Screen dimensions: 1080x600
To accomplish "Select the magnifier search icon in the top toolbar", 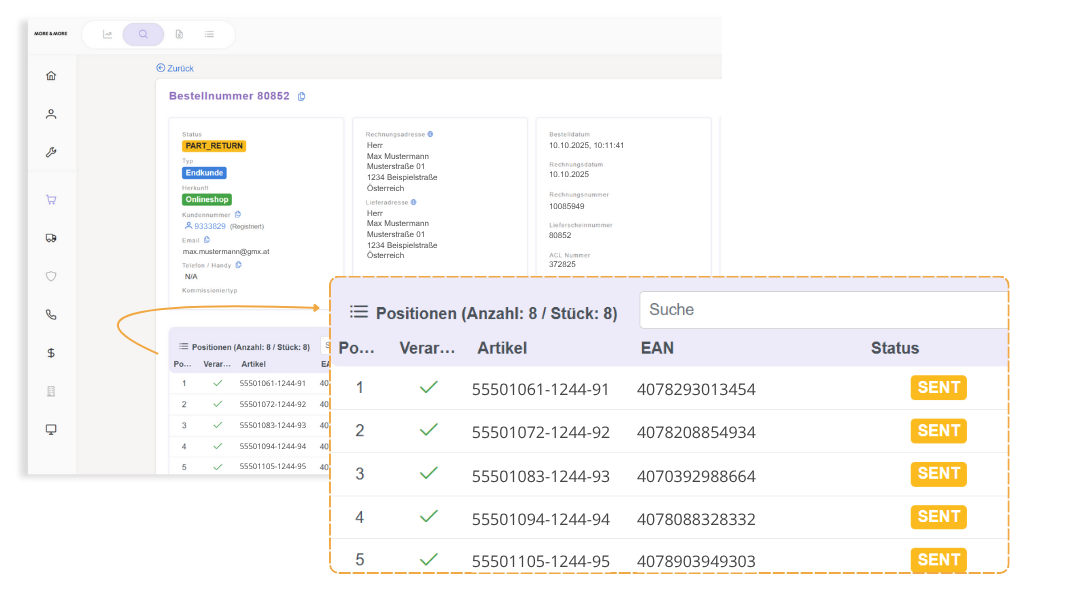I will pos(142,34).
